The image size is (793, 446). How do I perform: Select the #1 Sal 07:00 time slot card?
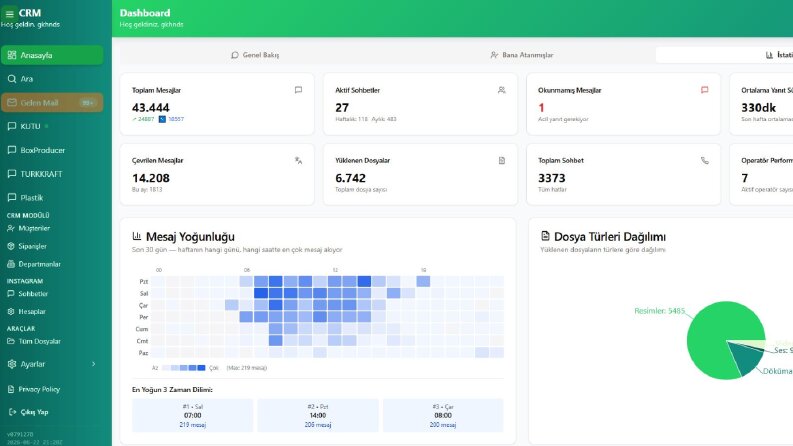(192, 415)
